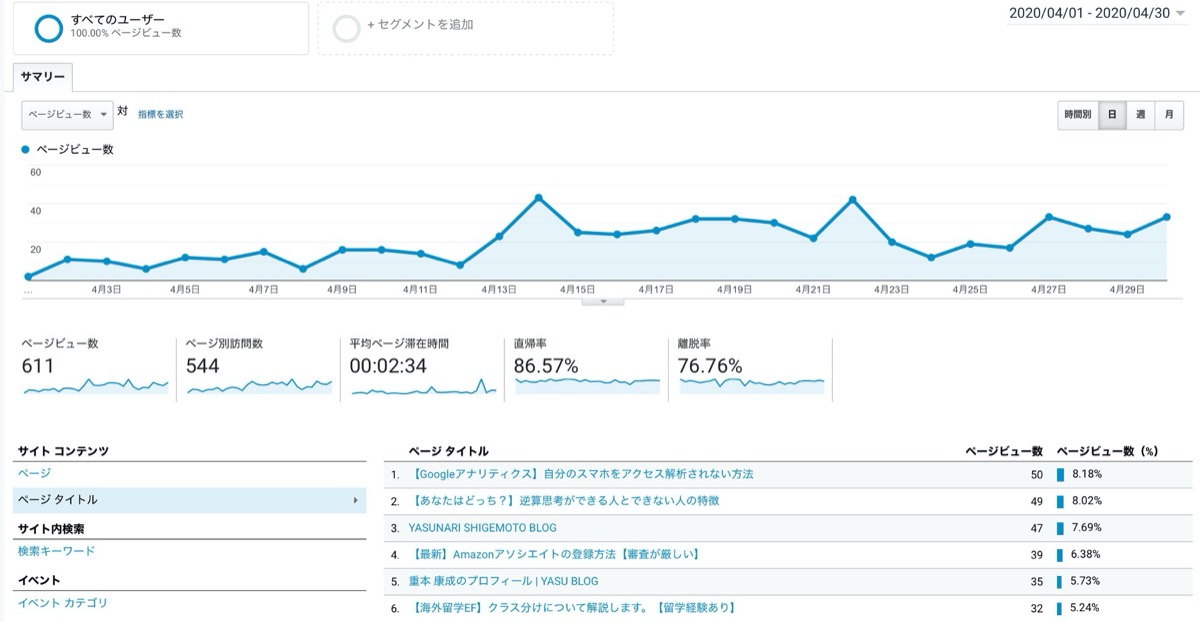Click the すべてのユーザー segment box

[160, 28]
